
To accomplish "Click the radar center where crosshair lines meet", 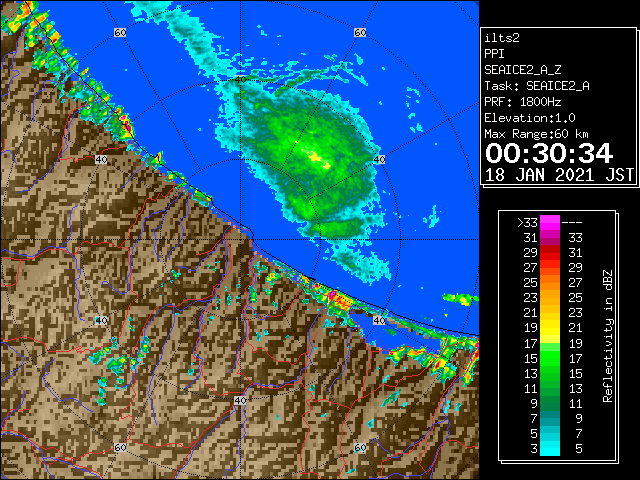I will click(x=240, y=240).
